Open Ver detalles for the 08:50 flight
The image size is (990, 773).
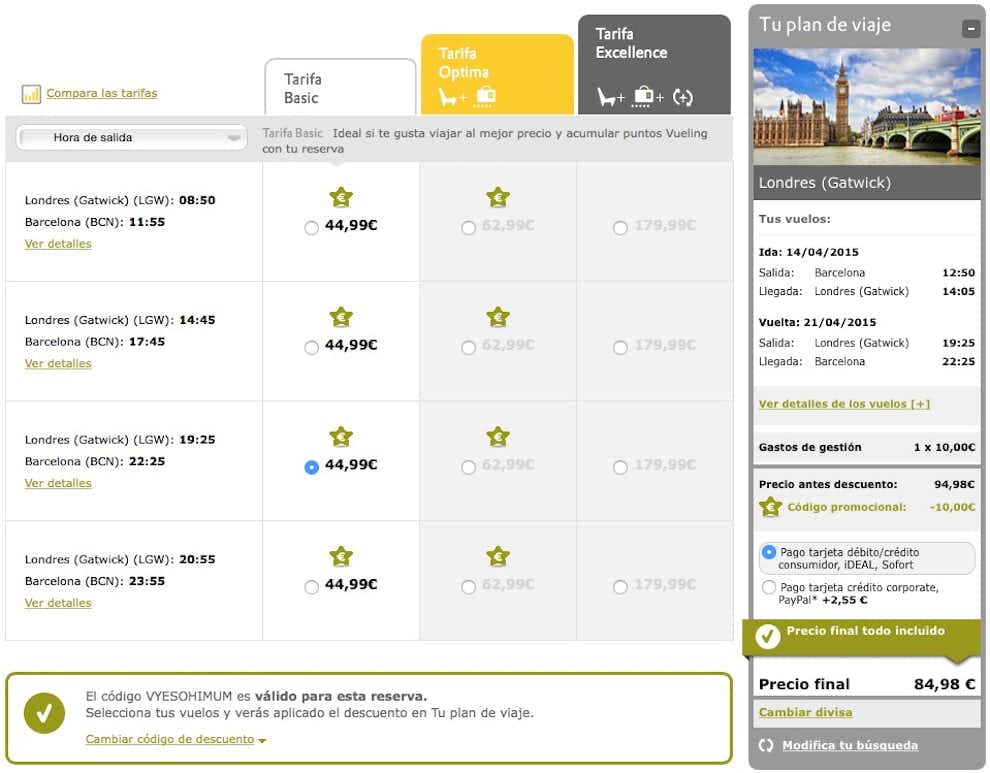(x=58, y=244)
